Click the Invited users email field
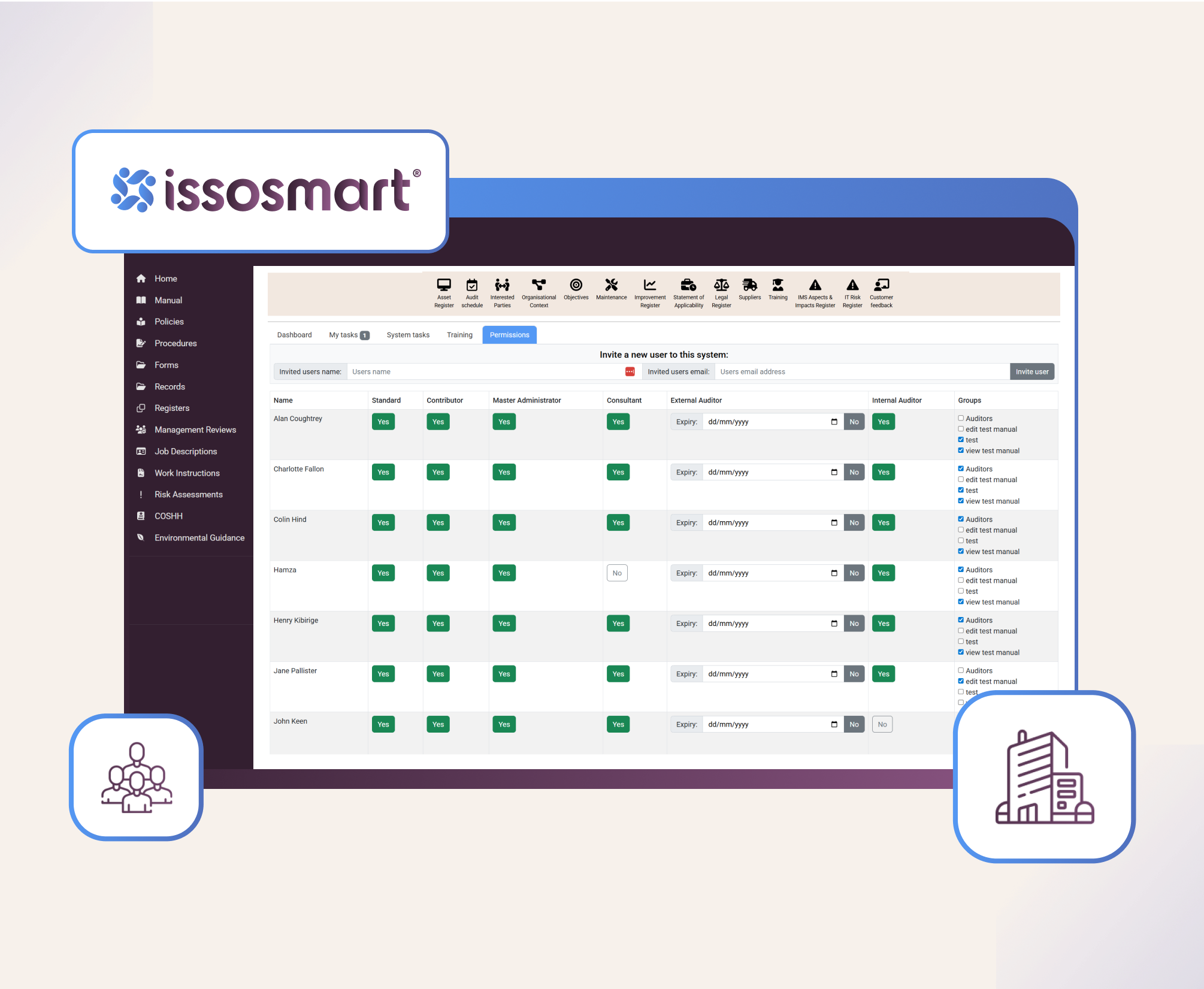1204x989 pixels. coord(861,371)
